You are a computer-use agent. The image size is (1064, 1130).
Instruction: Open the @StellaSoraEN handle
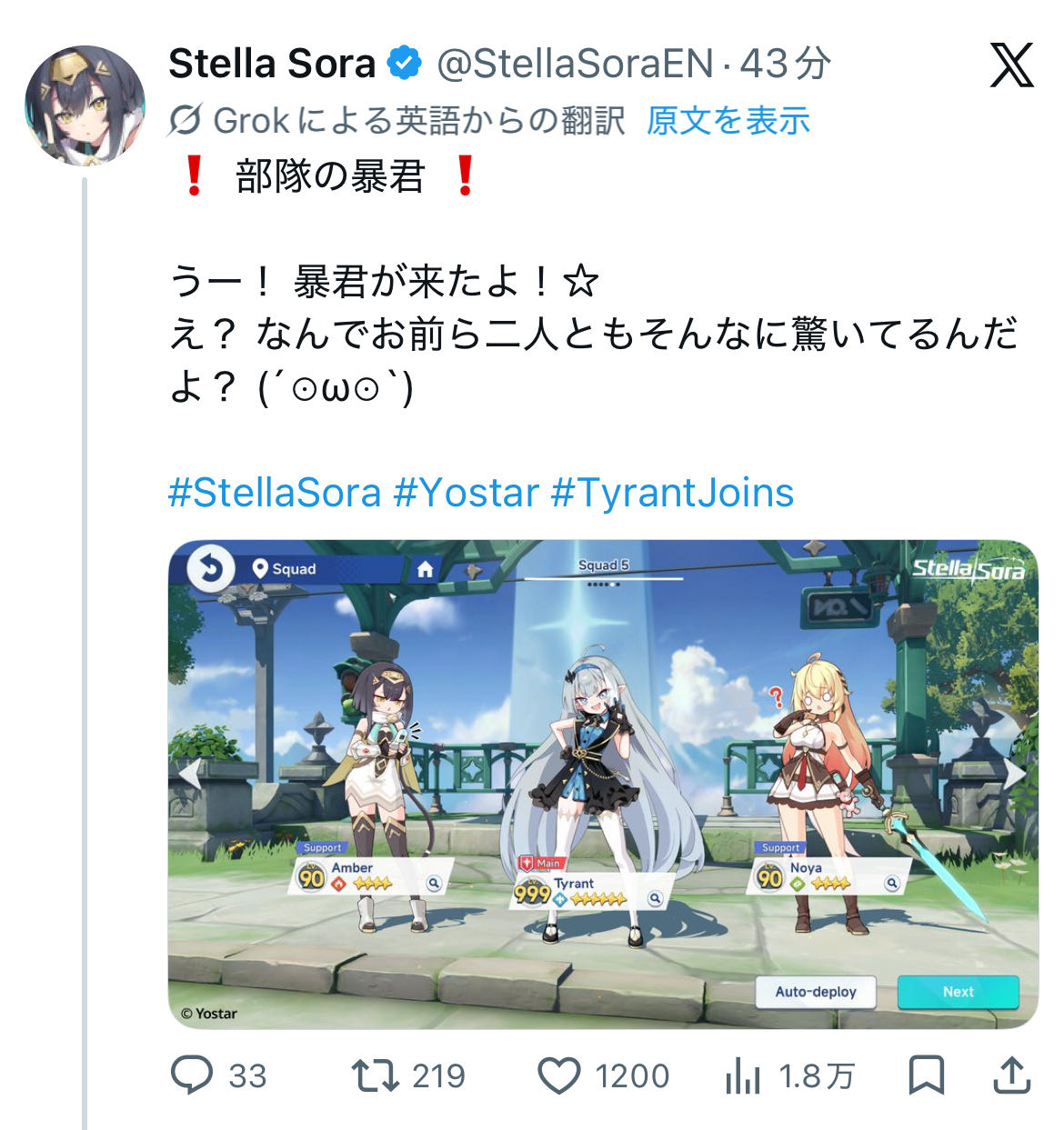point(575,64)
